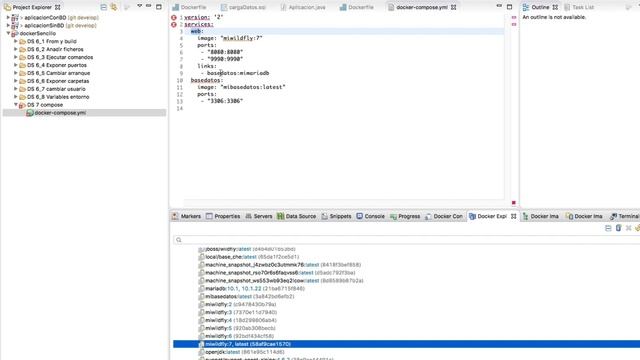Select DS 6_6 Exponer carpetas folder
640x360 pixels.
pos(58,81)
